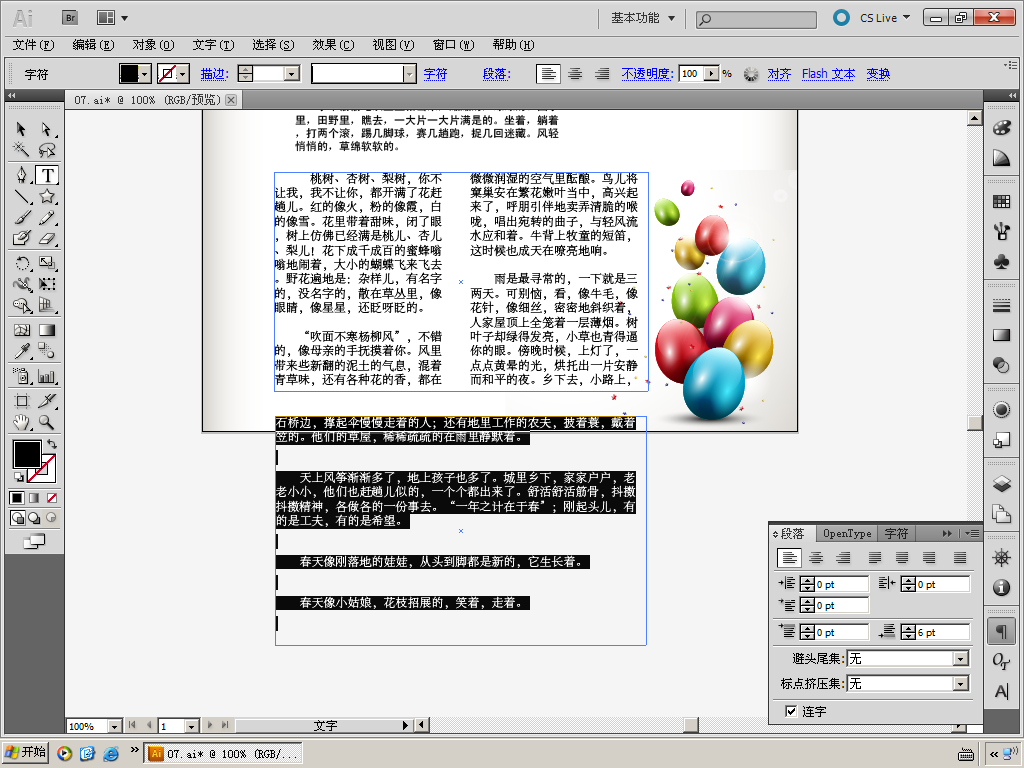Expand the 基本功能 workspace dropdown

(x=643, y=18)
